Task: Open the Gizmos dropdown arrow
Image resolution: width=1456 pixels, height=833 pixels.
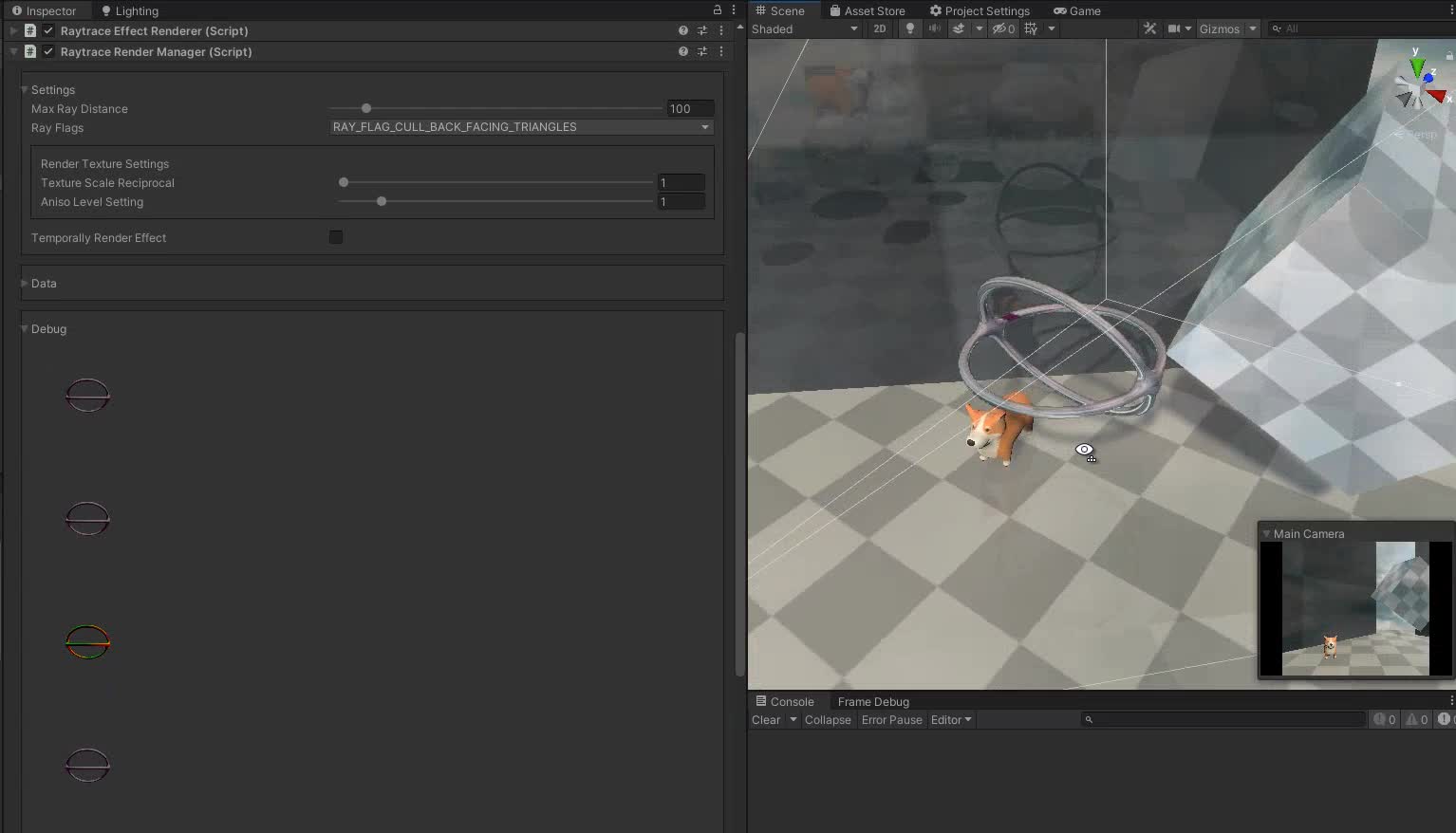Action: pyautogui.click(x=1253, y=28)
